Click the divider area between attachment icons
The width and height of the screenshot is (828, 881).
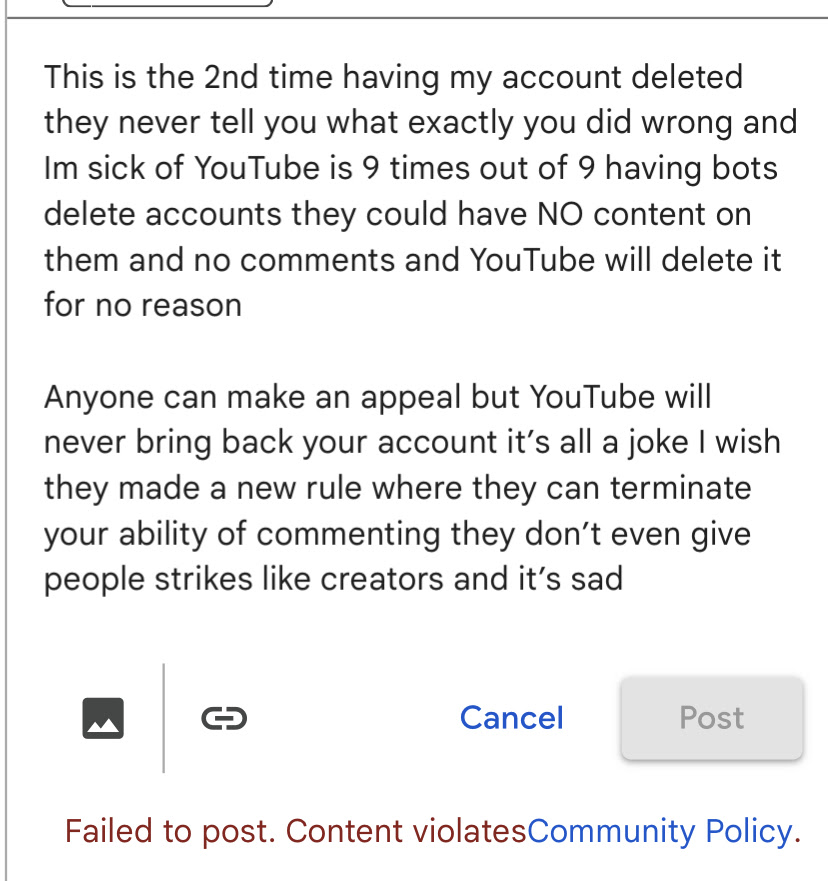[x=162, y=717]
